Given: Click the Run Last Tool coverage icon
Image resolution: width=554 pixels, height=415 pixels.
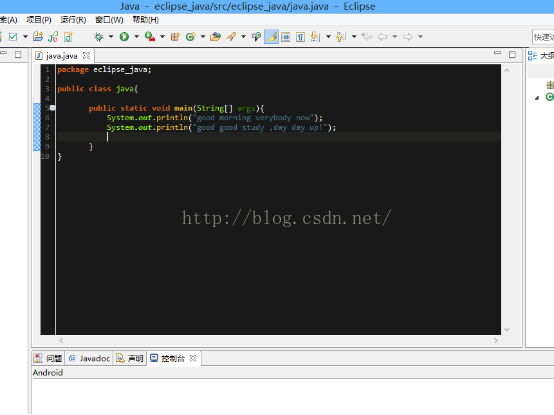Looking at the screenshot, I should (x=150, y=36).
